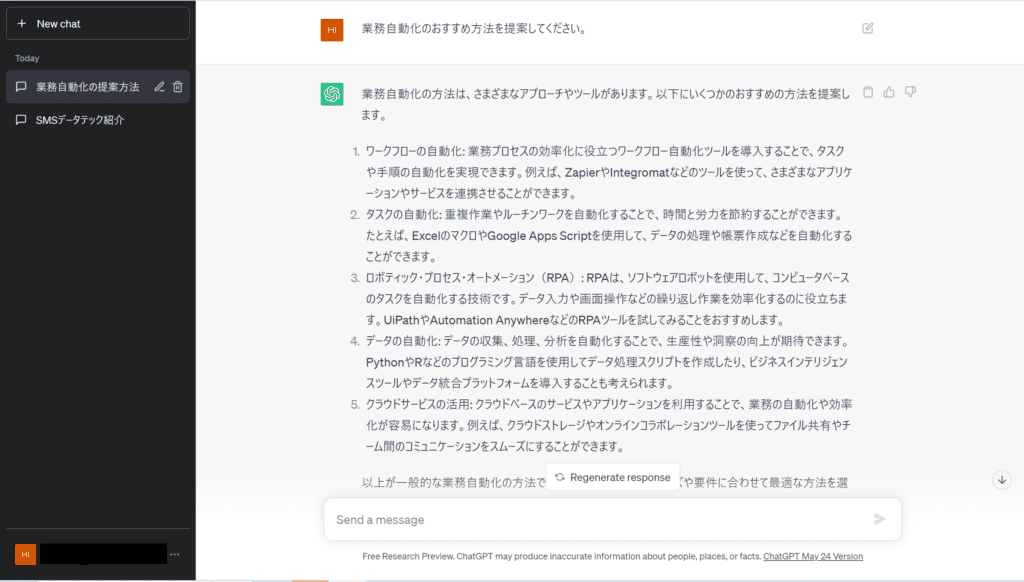Click the pencil icon to rename chat

pyautogui.click(x=159, y=87)
